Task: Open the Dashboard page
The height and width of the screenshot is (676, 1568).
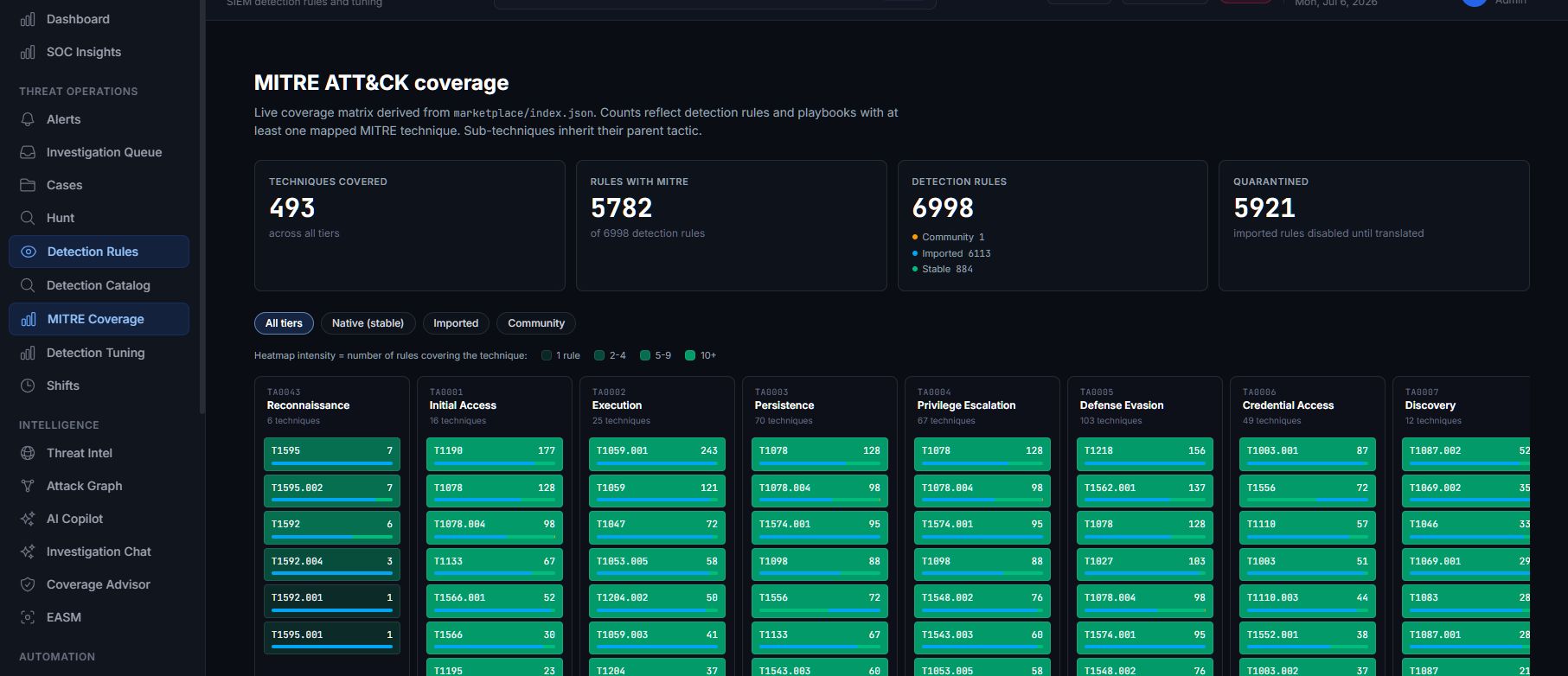Action: pyautogui.click(x=99, y=19)
